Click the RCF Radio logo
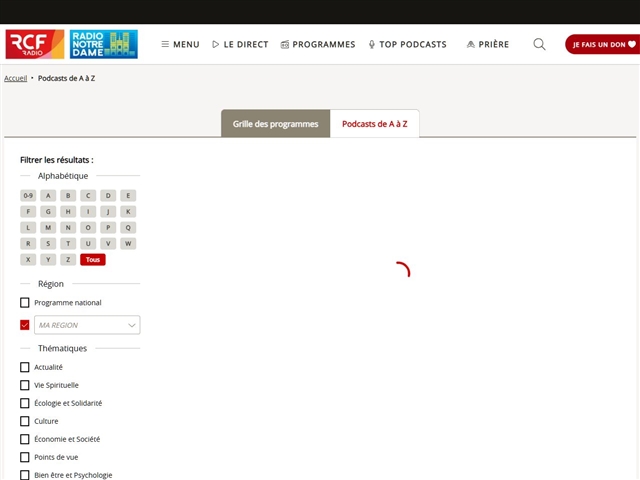Screen dimensions: 640x480 pyautogui.click(x=35, y=44)
